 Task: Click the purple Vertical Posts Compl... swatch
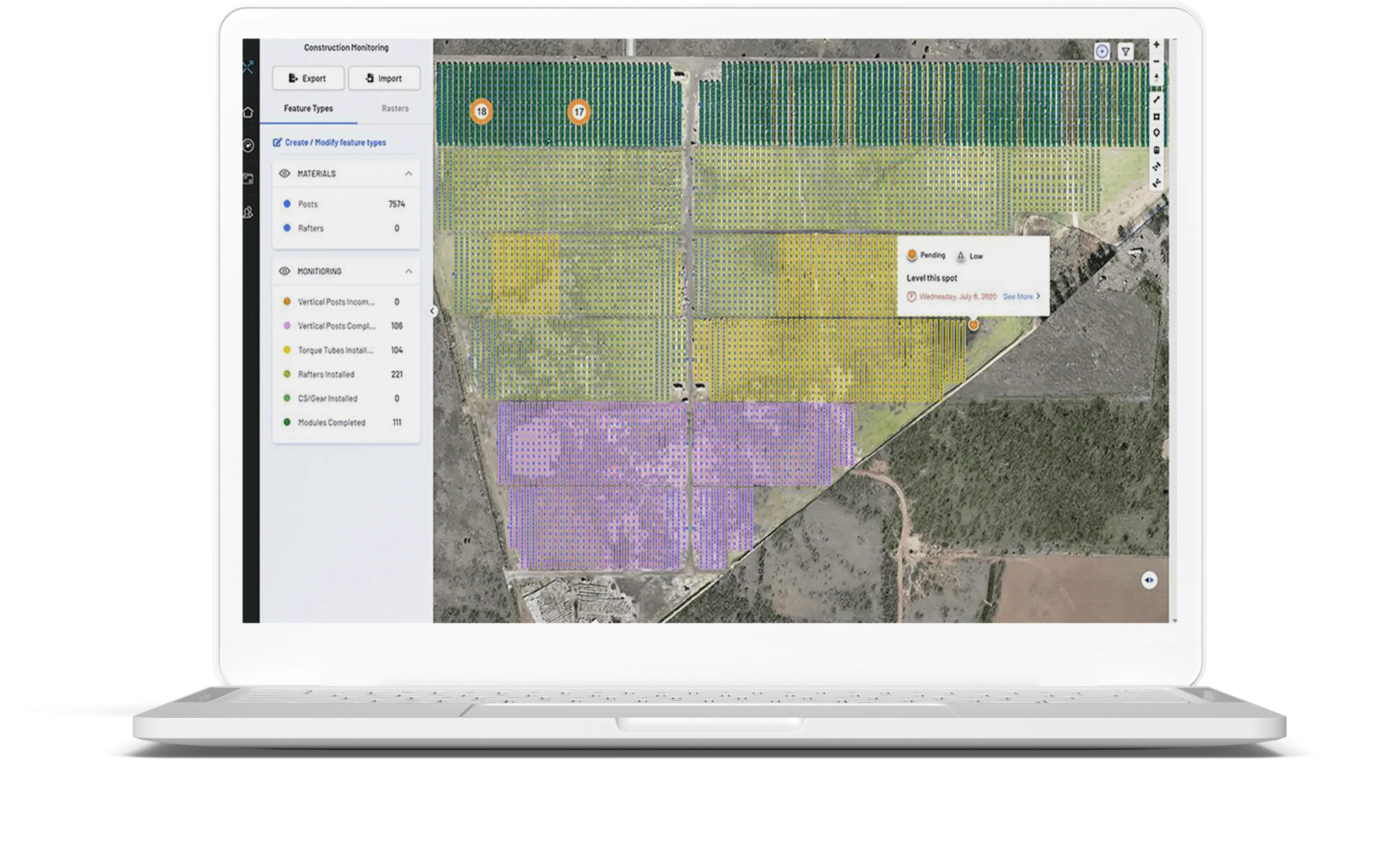[287, 326]
